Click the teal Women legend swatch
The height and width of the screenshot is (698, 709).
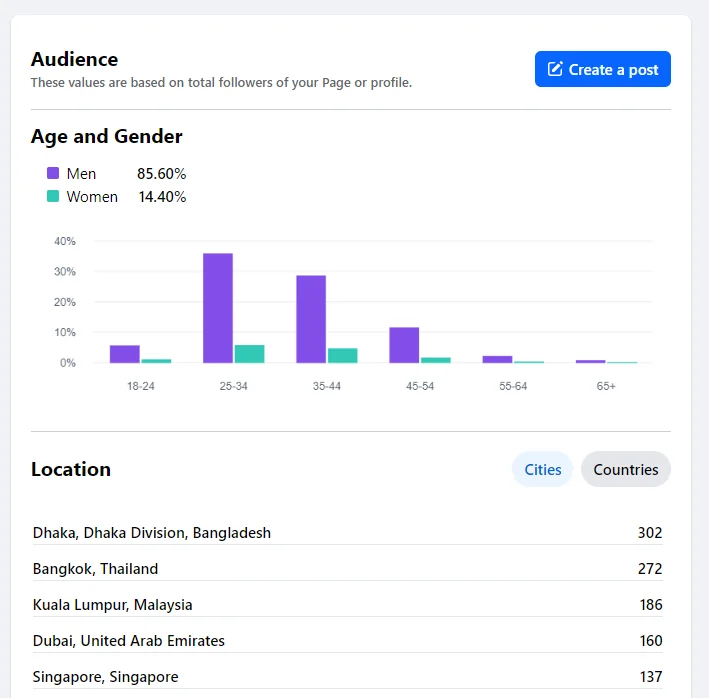pyautogui.click(x=53, y=196)
